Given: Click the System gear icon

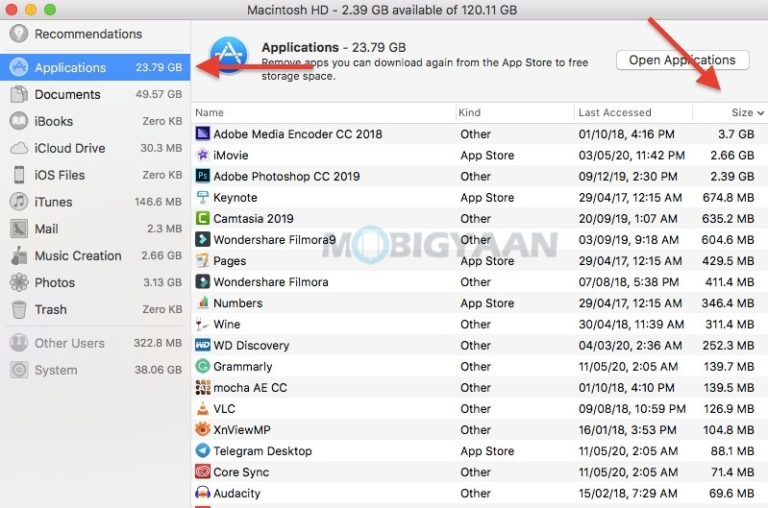Looking at the screenshot, I should [19, 370].
